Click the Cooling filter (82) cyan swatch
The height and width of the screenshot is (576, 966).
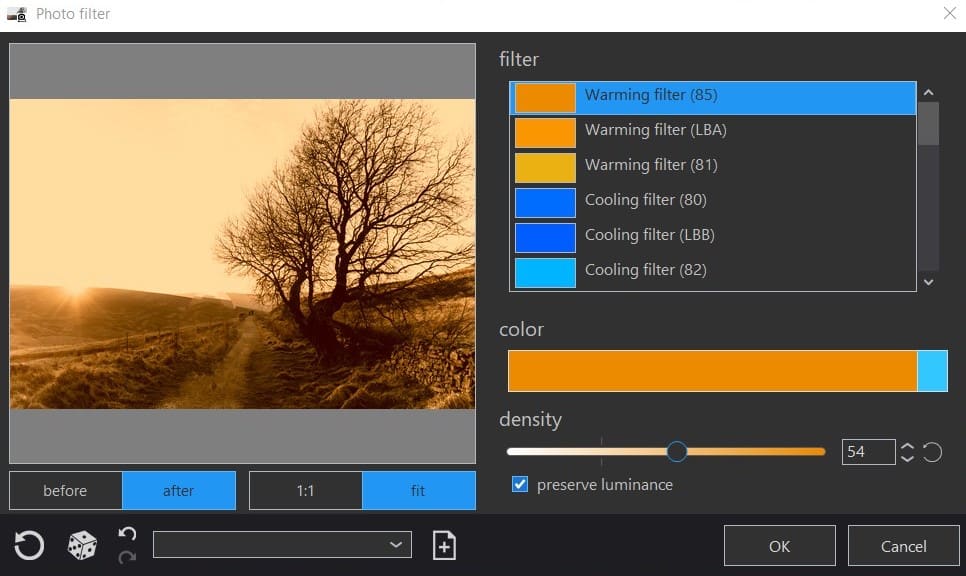click(545, 274)
